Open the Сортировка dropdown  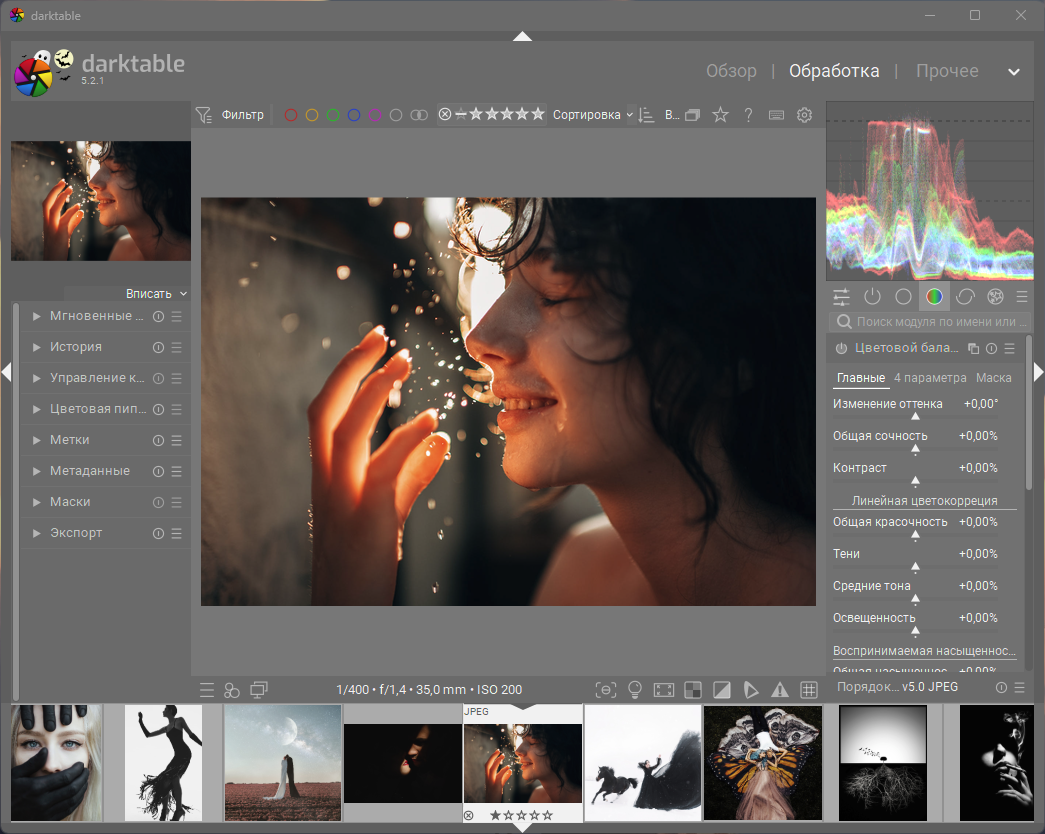(x=592, y=115)
